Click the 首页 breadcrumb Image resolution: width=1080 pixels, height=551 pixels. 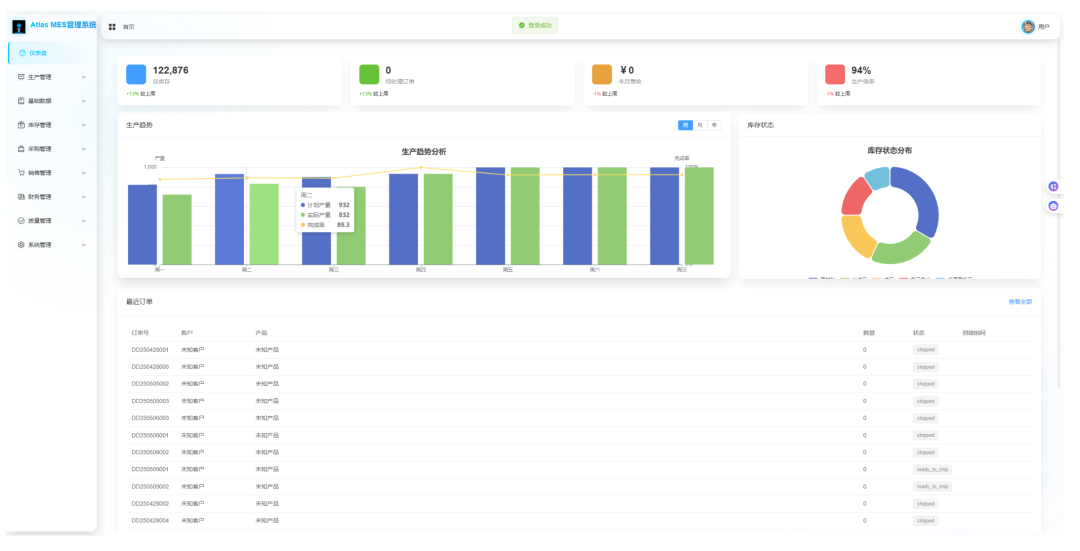(x=129, y=27)
